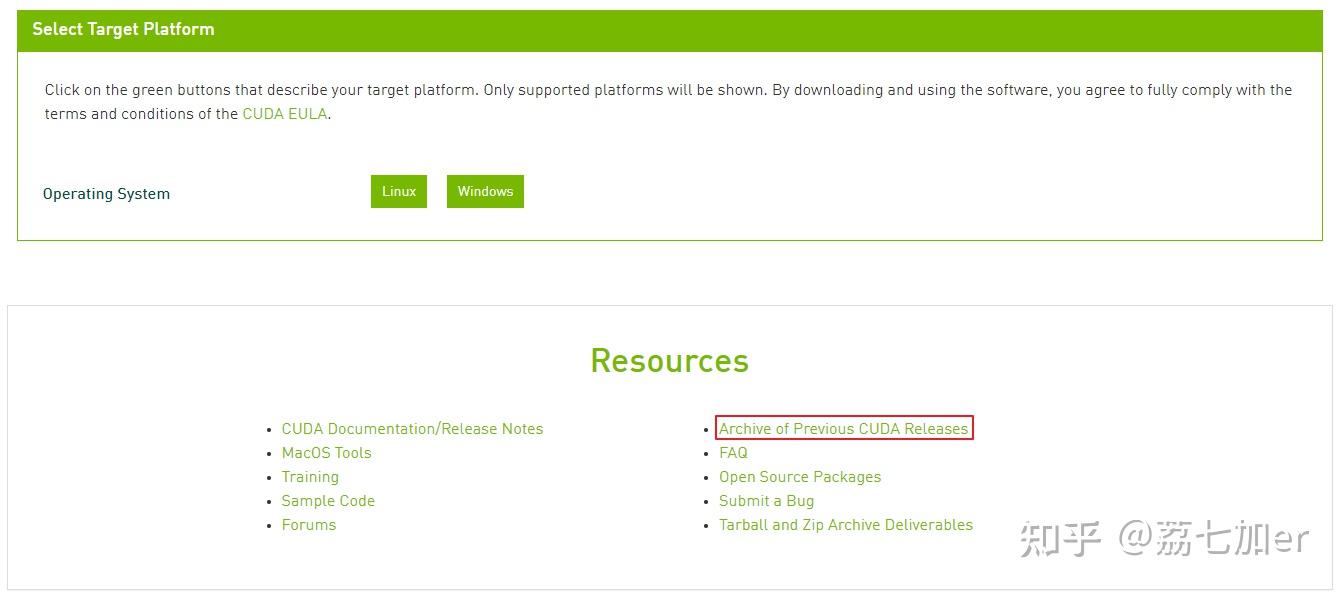Open the MacOS Tools link

tap(326, 453)
